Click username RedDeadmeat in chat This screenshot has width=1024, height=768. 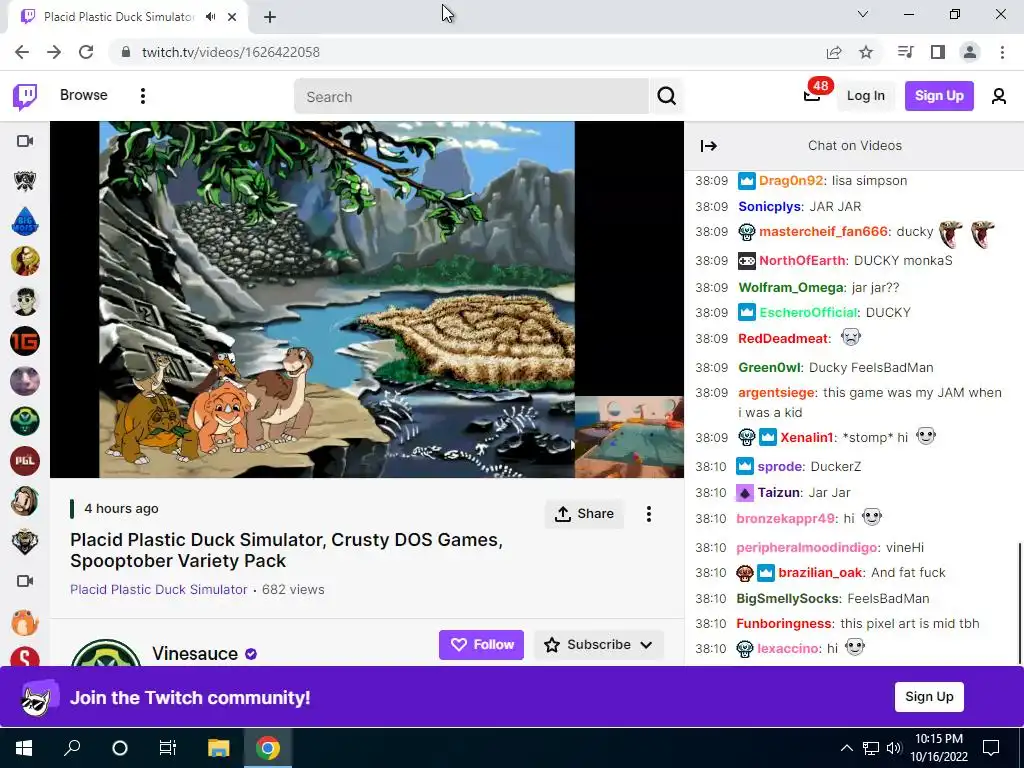[783, 339]
